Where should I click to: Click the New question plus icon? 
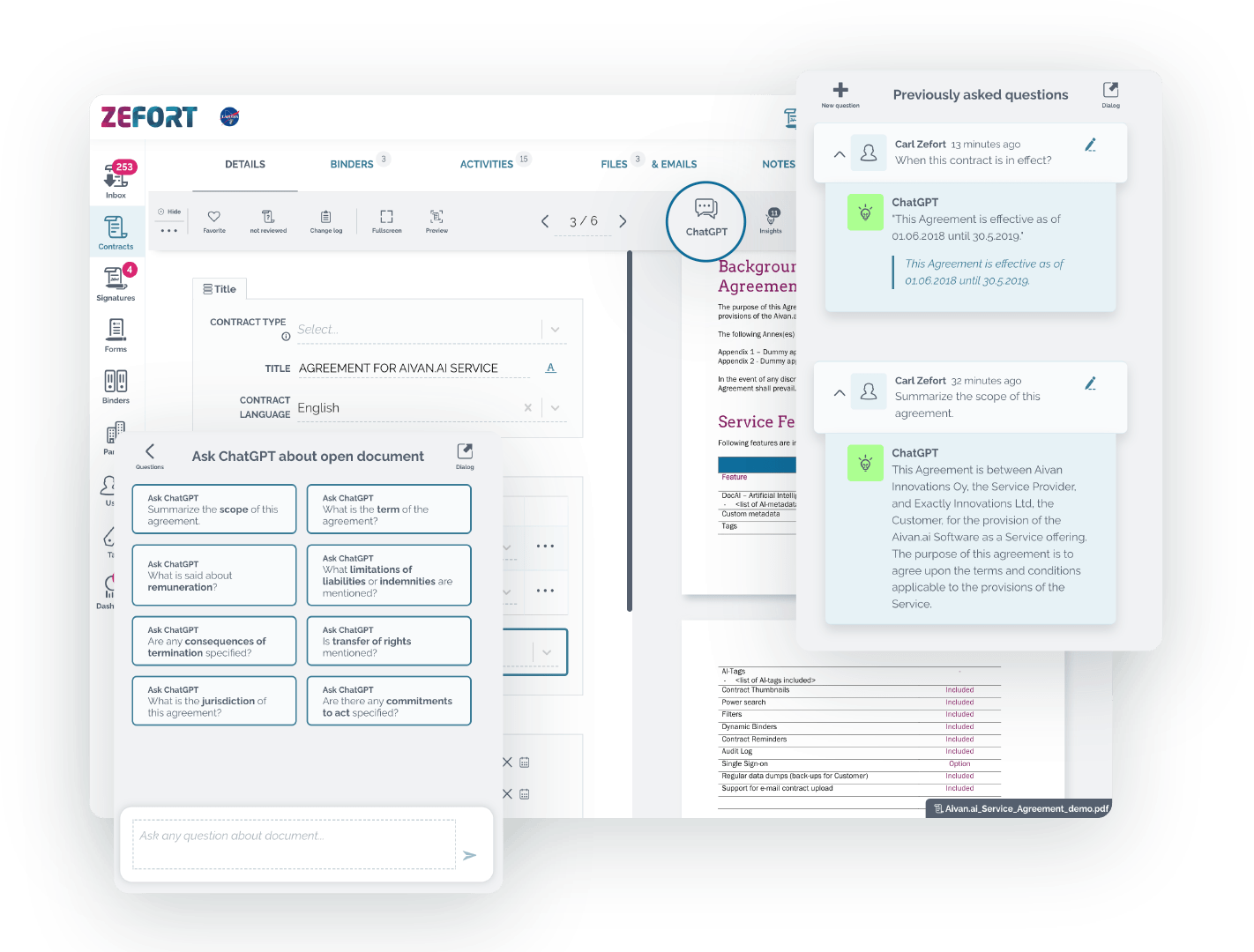[840, 93]
